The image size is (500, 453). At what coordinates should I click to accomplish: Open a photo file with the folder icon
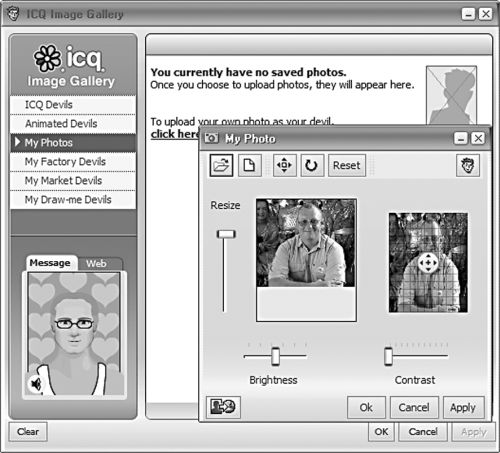click(x=221, y=165)
